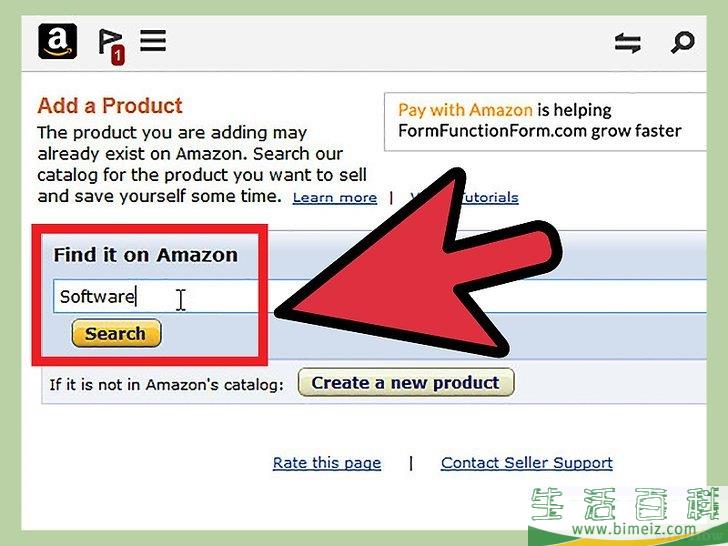Click the Pay with Amazon link
The image size is (728, 546).
465,110
